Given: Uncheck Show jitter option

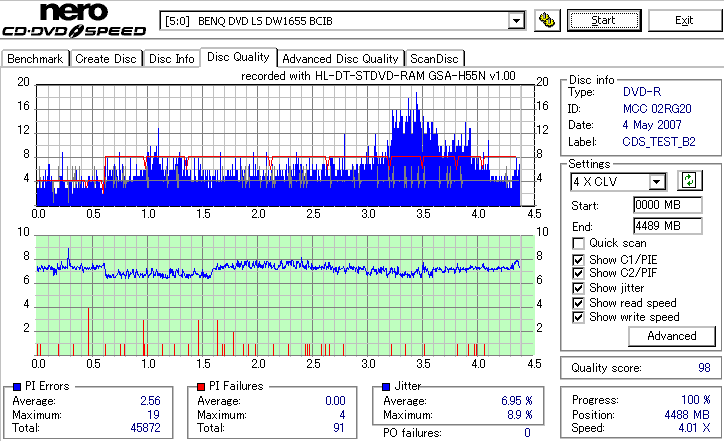Looking at the screenshot, I should point(578,288).
